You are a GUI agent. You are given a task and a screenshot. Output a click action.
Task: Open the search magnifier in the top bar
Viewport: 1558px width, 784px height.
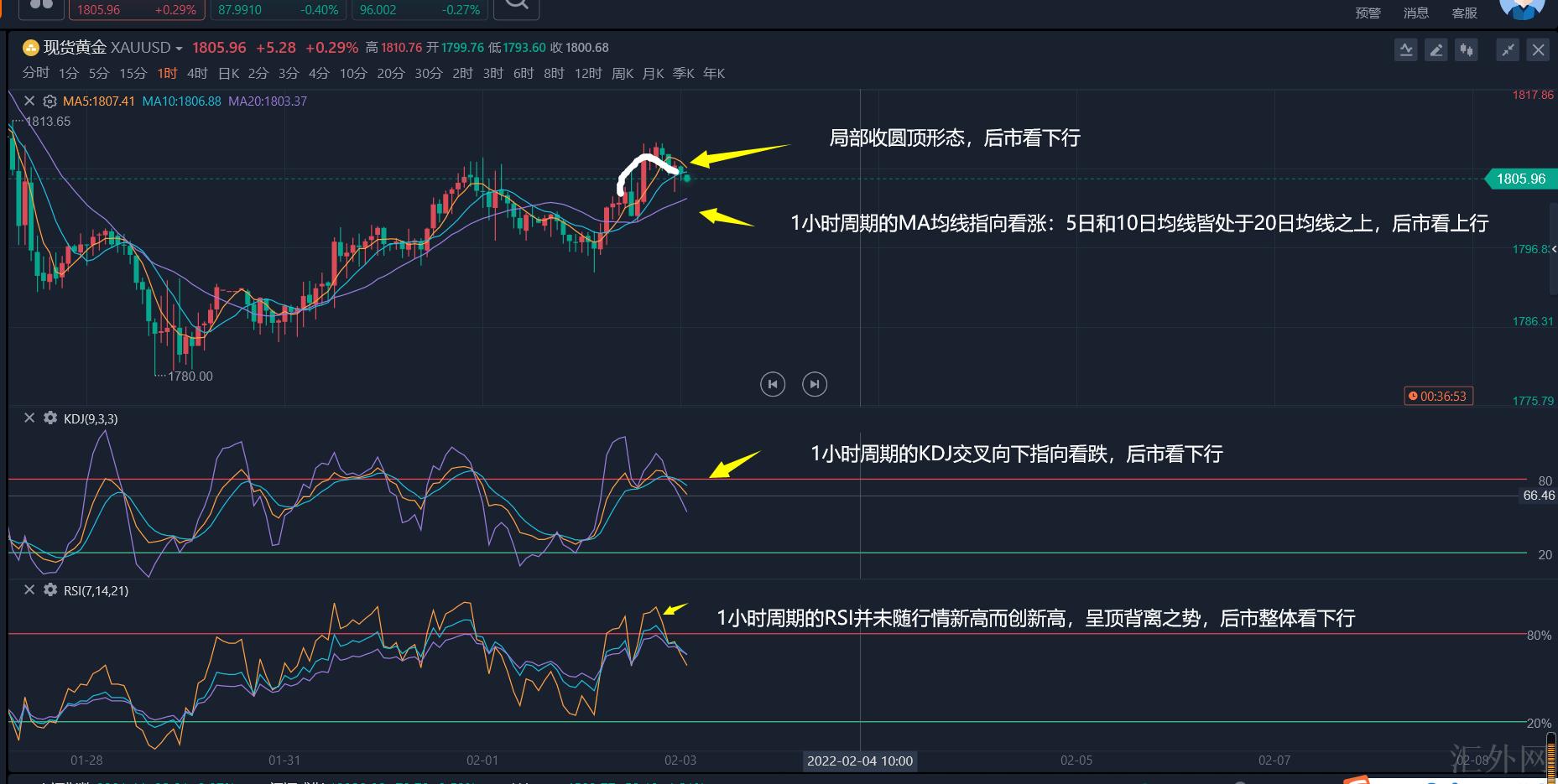tap(517, 7)
